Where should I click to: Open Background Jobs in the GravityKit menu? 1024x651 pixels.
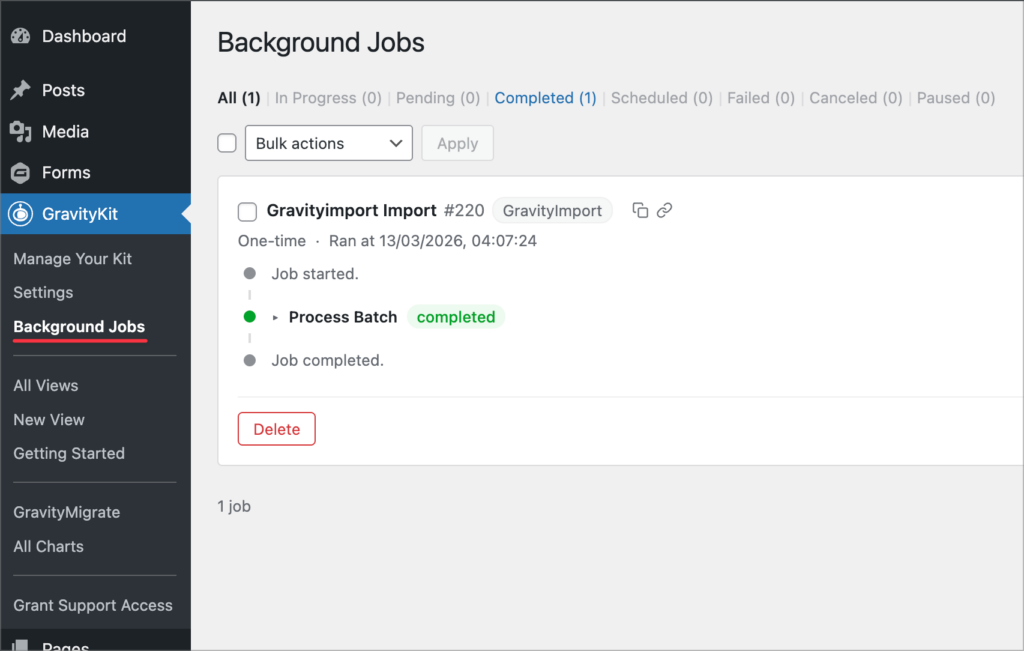(x=79, y=326)
